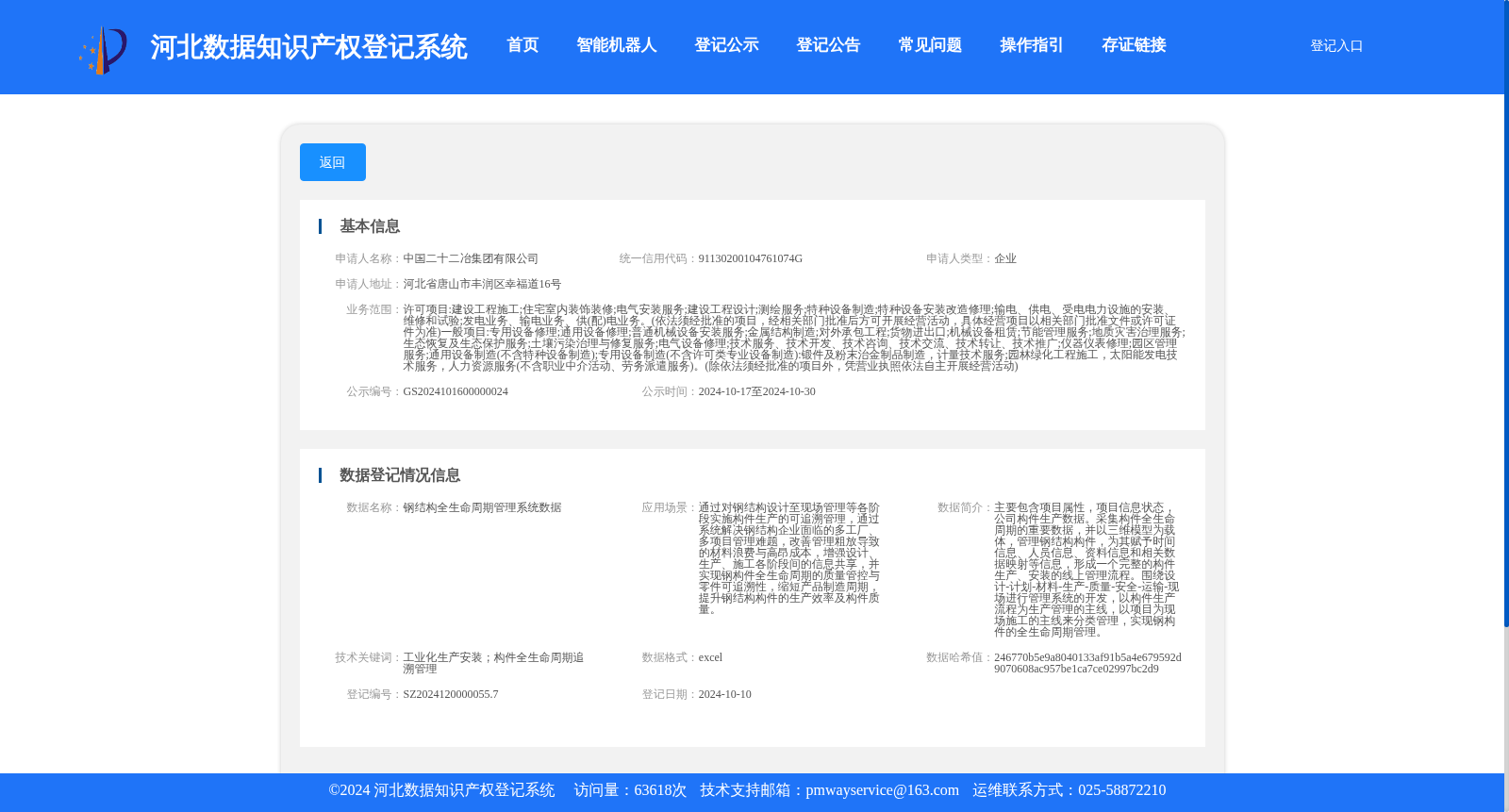
Task: Select footer copyright ©2024 河北数据知识产权登记系统
Action: point(441,790)
